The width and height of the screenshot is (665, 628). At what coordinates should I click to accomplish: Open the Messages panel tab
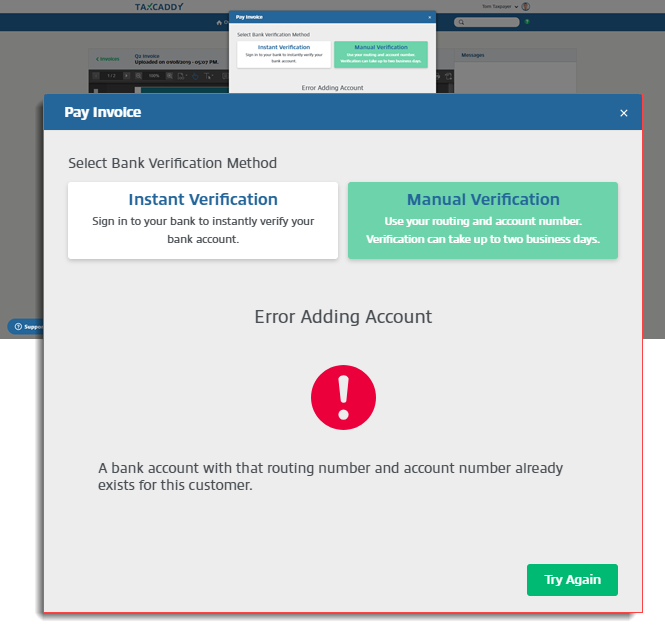(x=472, y=55)
